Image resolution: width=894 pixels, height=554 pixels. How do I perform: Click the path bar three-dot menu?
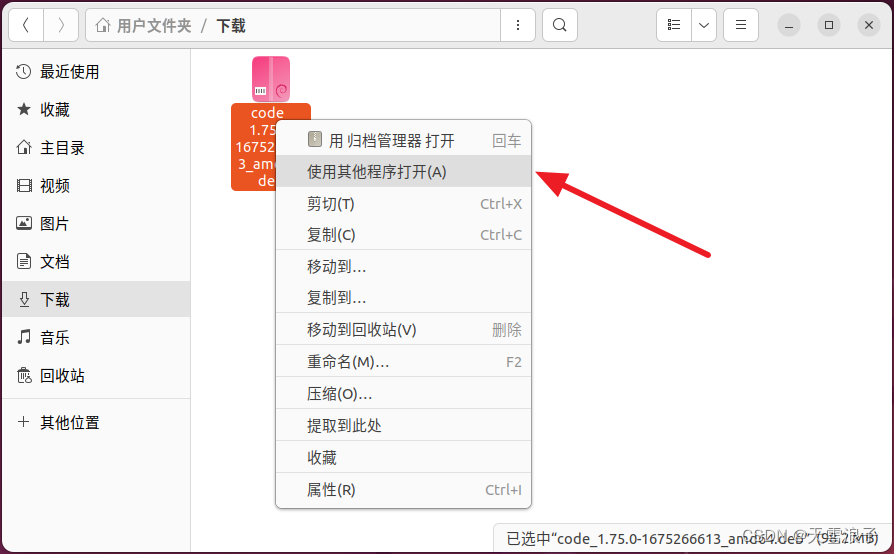pyautogui.click(x=517, y=25)
